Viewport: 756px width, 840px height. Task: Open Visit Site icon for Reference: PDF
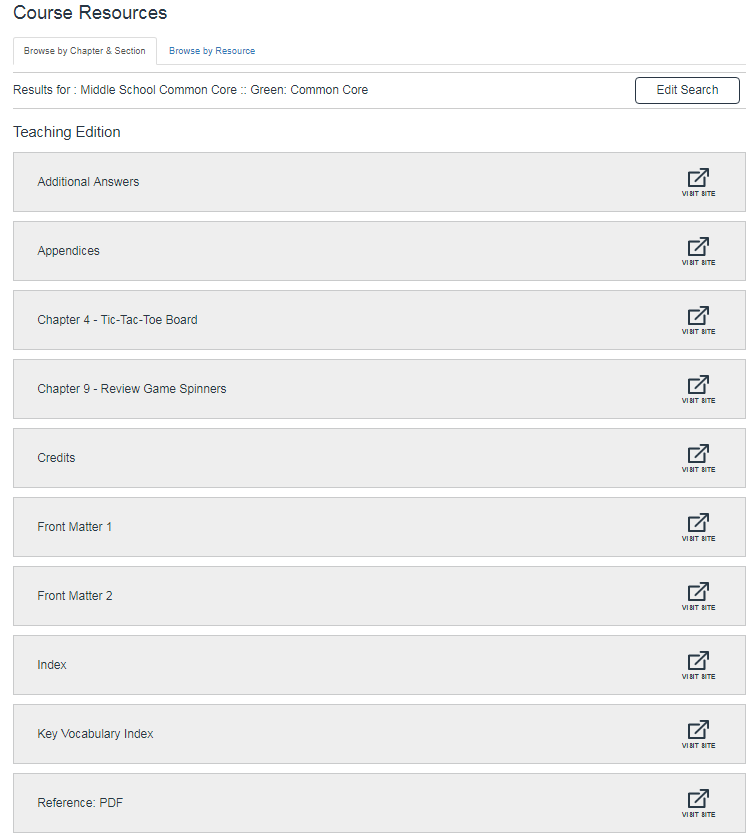pos(698,802)
